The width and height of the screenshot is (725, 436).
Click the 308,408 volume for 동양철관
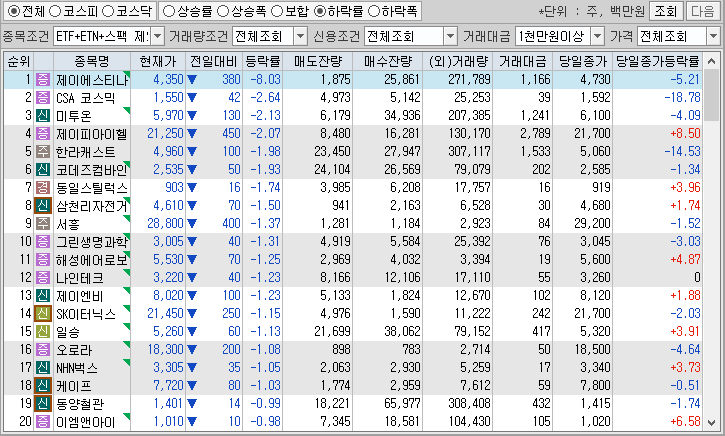[x=469, y=404]
